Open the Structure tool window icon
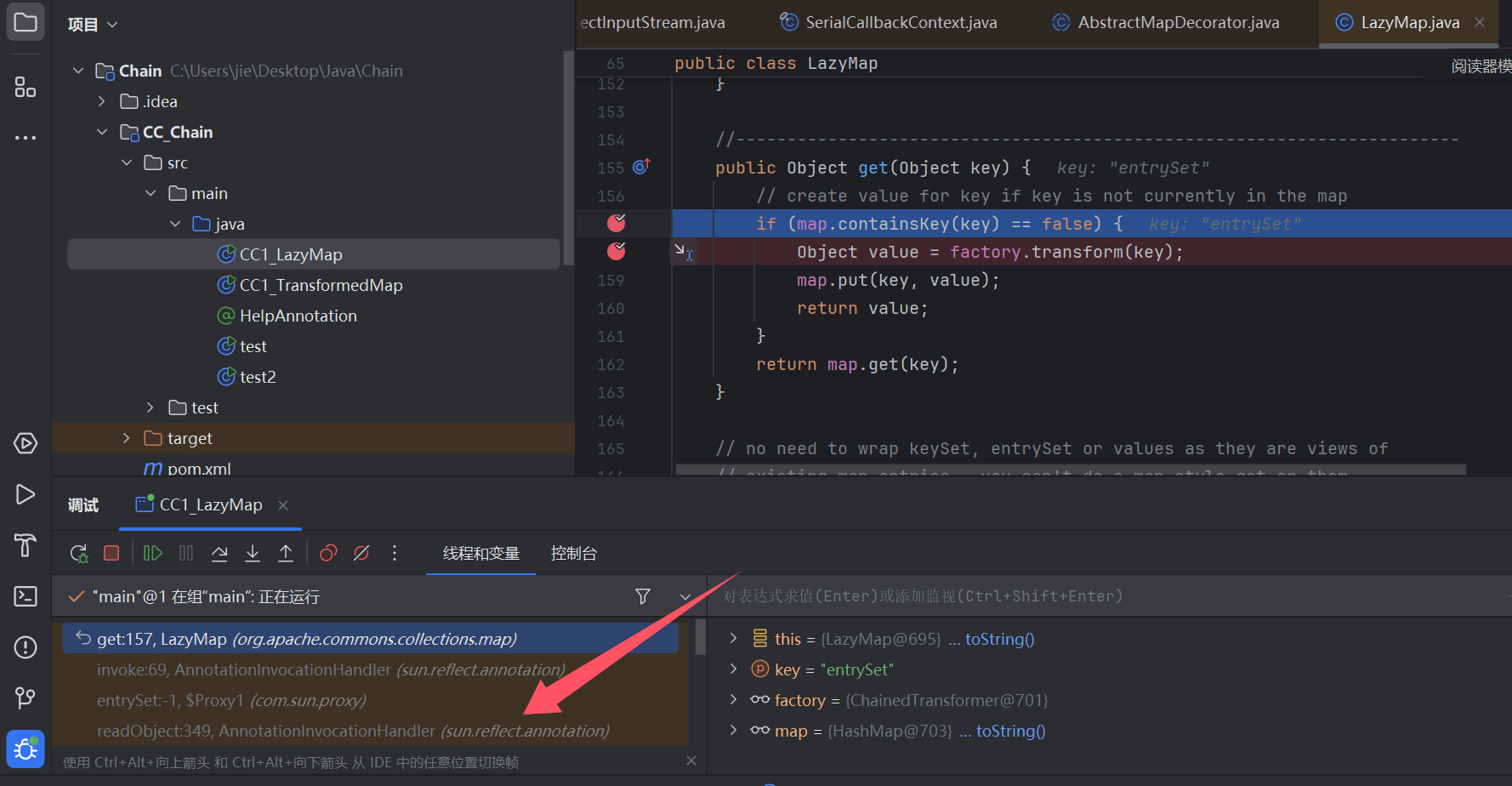This screenshot has width=1512, height=786. [26, 87]
